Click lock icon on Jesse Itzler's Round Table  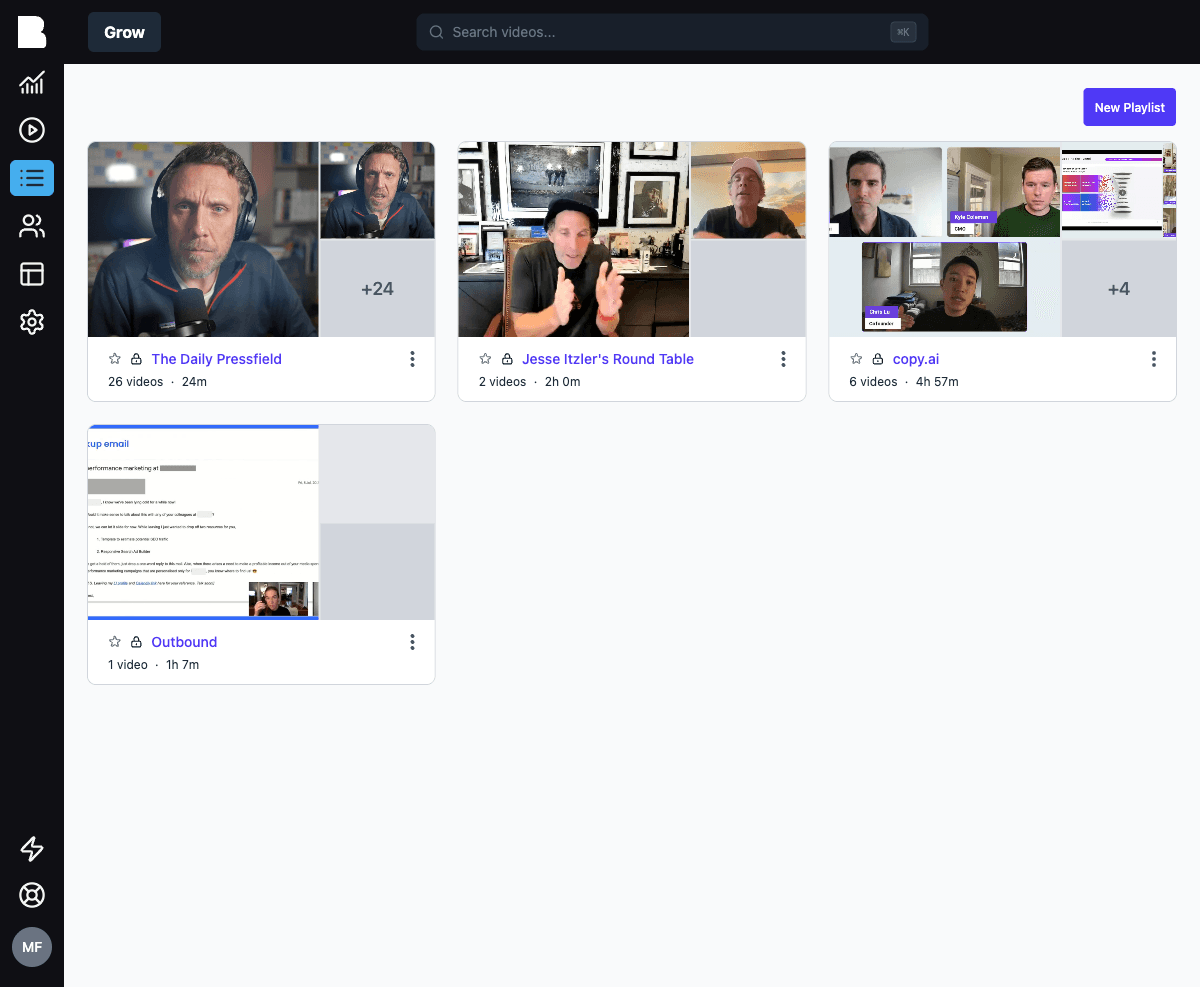507,359
